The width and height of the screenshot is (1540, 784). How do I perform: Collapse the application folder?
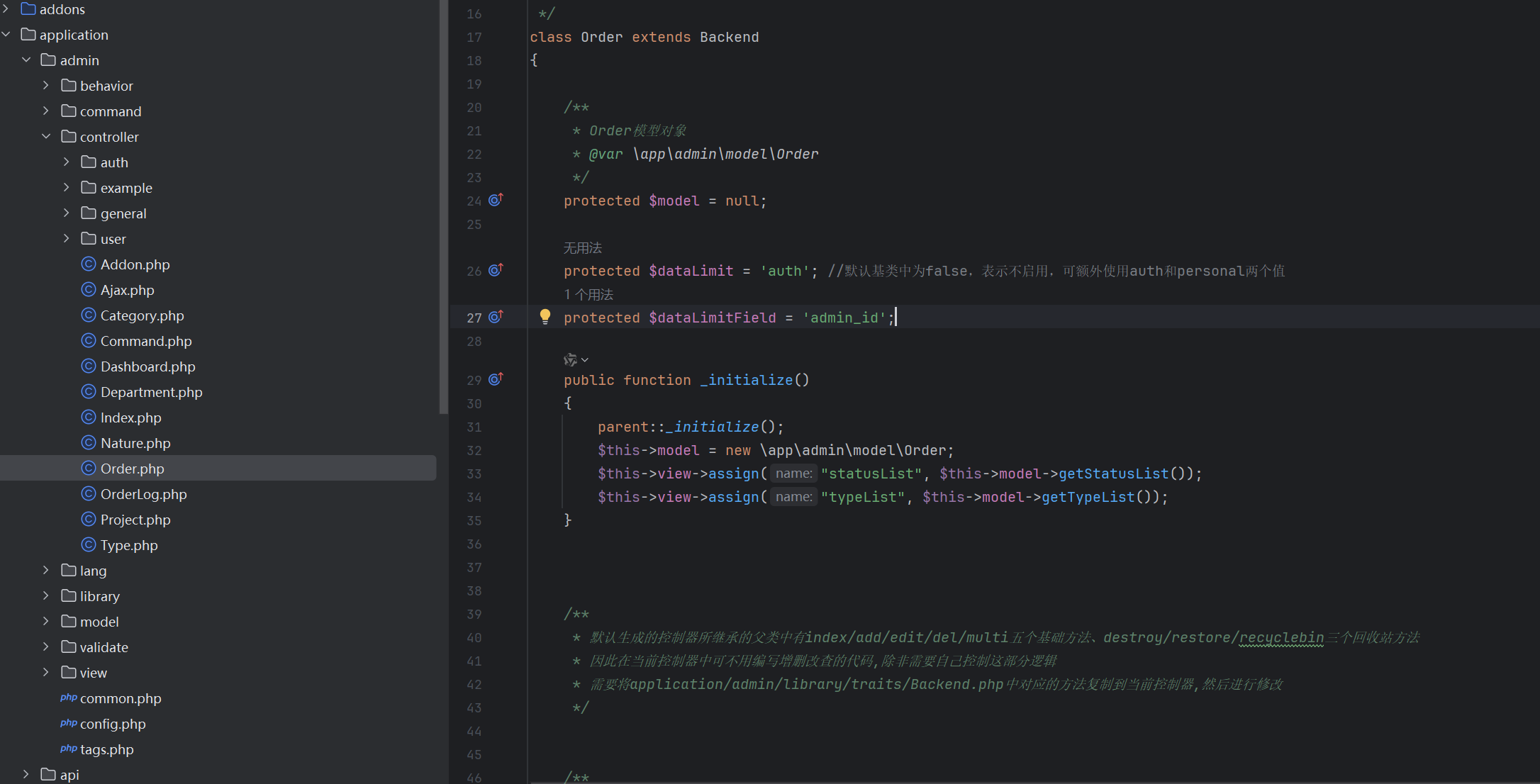[x=6, y=35]
